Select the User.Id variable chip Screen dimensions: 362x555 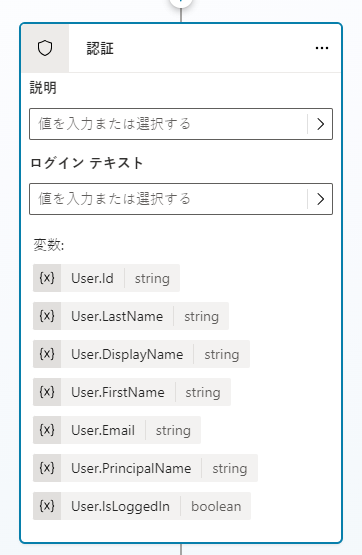tap(107, 278)
